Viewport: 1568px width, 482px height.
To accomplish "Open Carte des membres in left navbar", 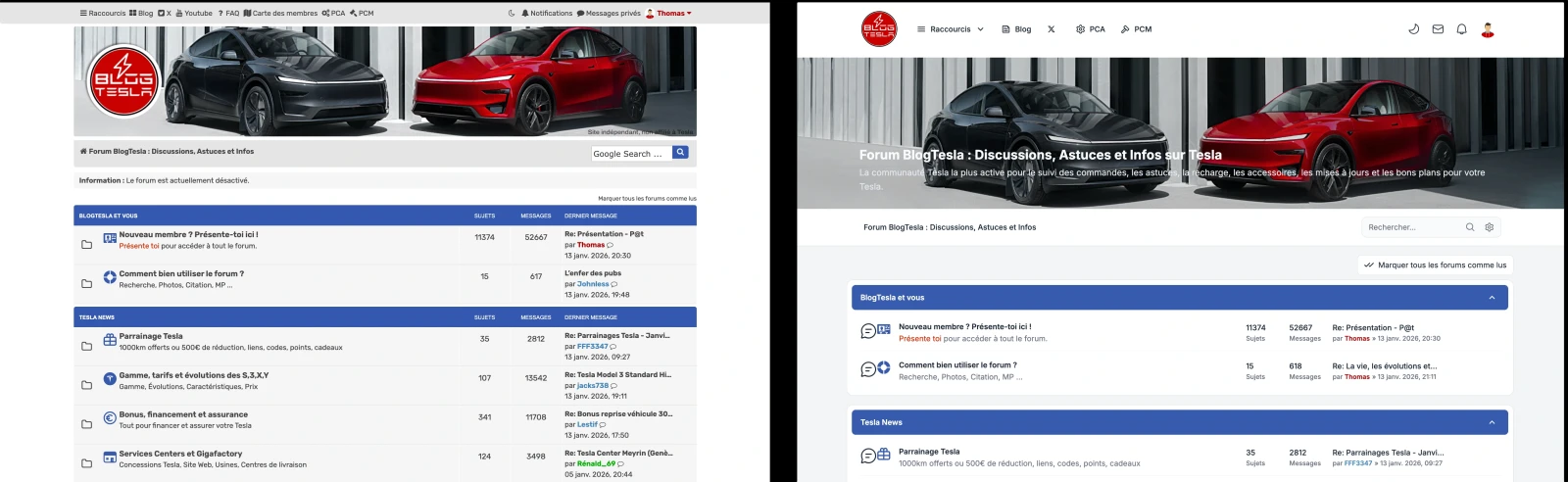I will [x=280, y=14].
